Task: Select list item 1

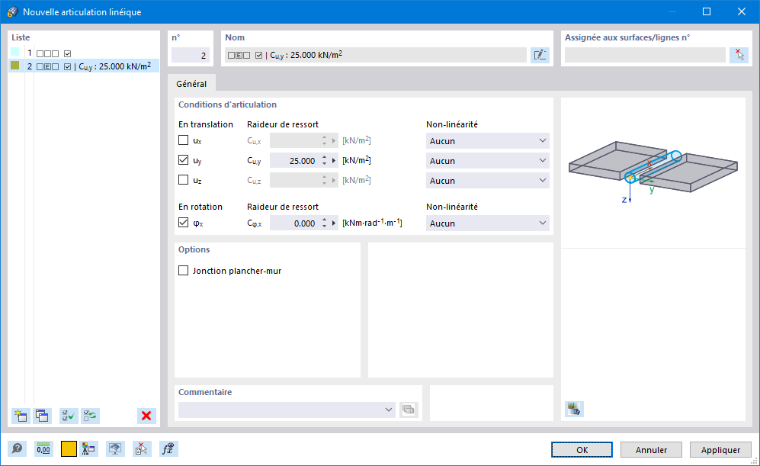Action: (84, 53)
